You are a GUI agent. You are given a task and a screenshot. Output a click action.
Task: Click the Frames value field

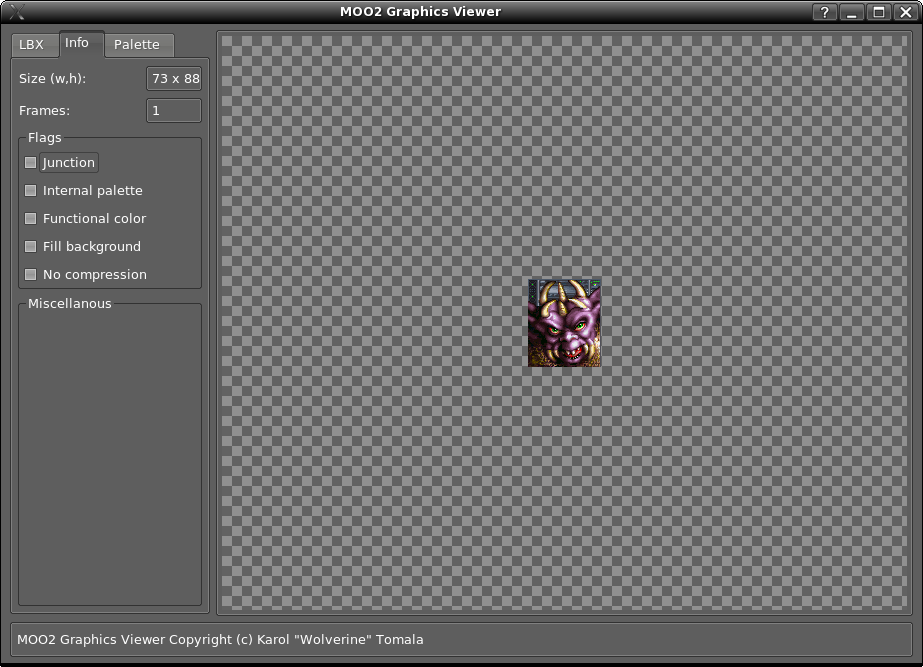click(174, 111)
